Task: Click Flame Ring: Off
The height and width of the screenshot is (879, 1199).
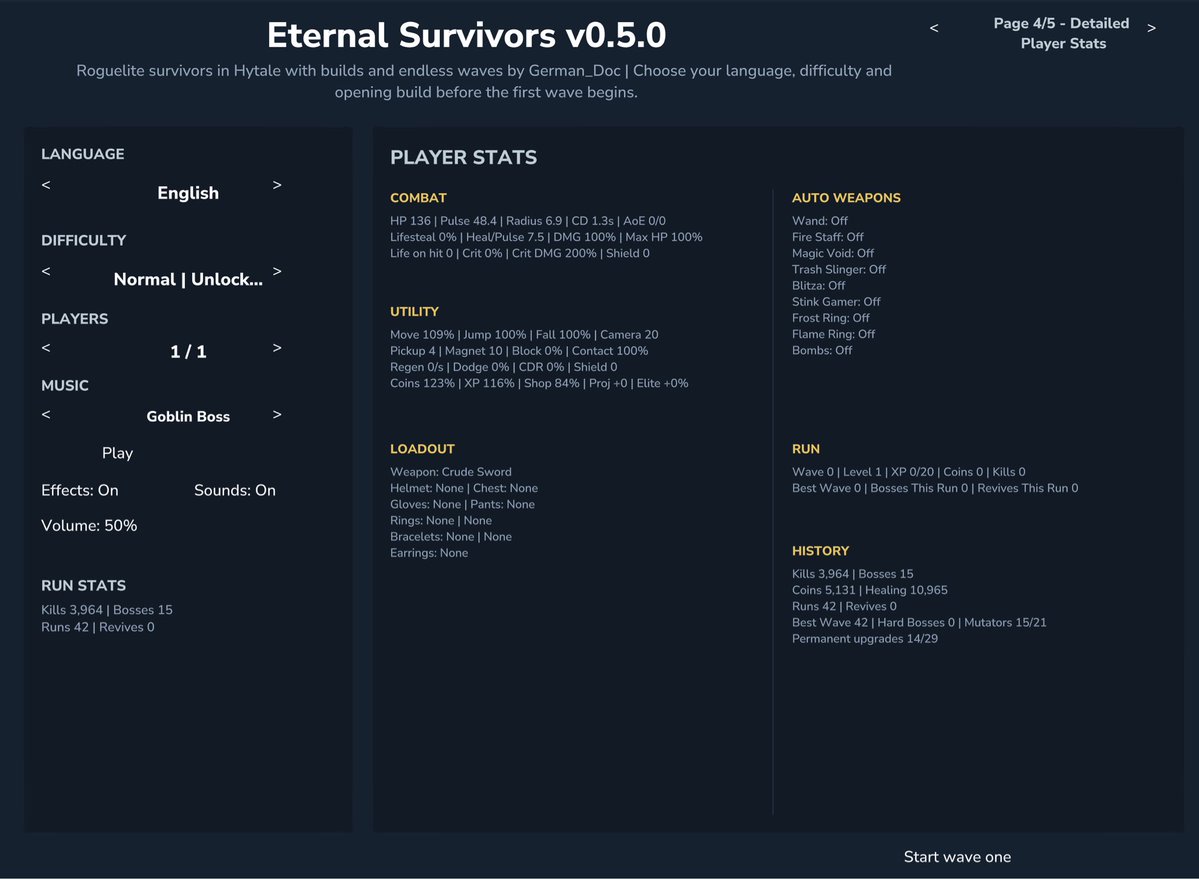Action: pos(833,334)
